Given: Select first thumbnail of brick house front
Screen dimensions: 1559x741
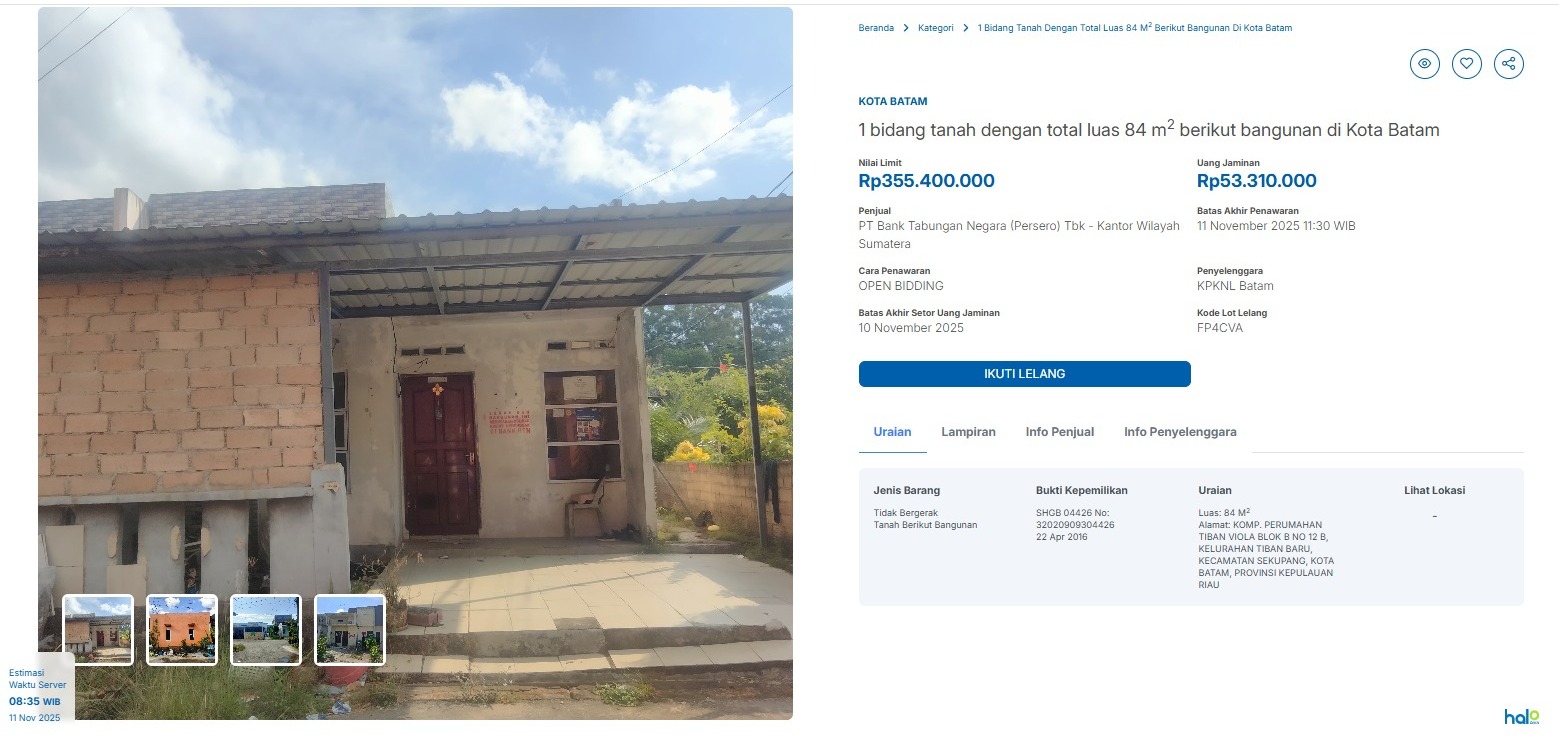Looking at the screenshot, I should pos(98,630).
